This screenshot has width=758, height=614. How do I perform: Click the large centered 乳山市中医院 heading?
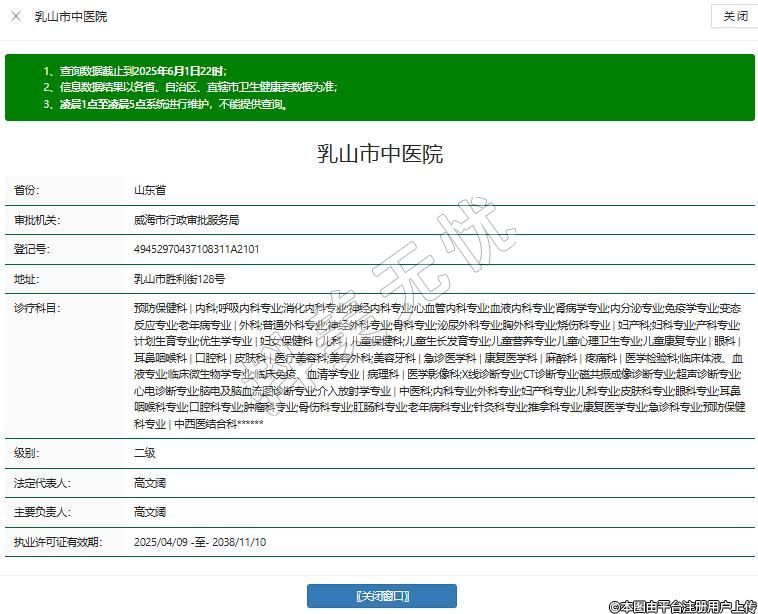point(379,154)
